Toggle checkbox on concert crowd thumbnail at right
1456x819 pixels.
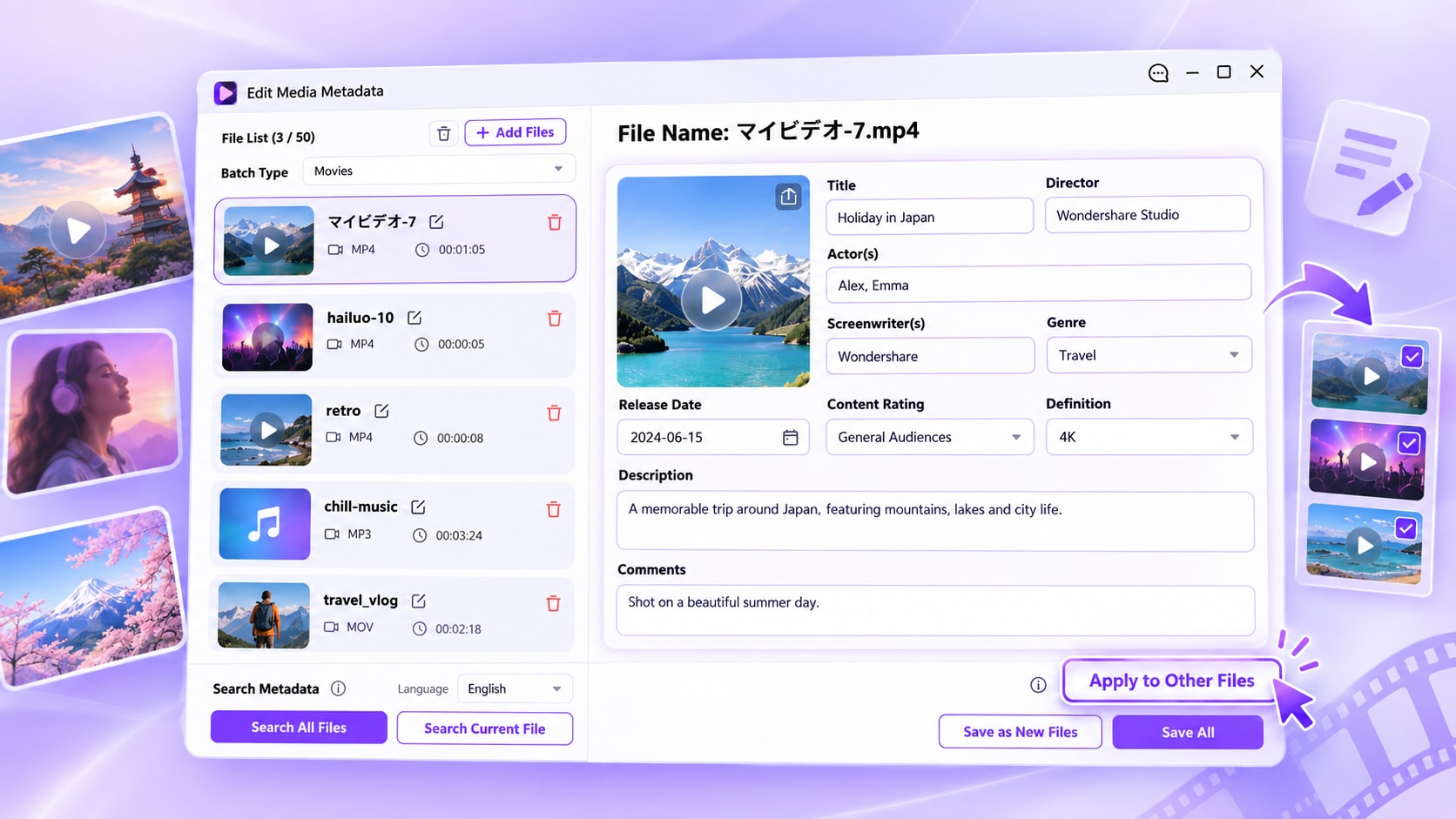pyautogui.click(x=1409, y=443)
